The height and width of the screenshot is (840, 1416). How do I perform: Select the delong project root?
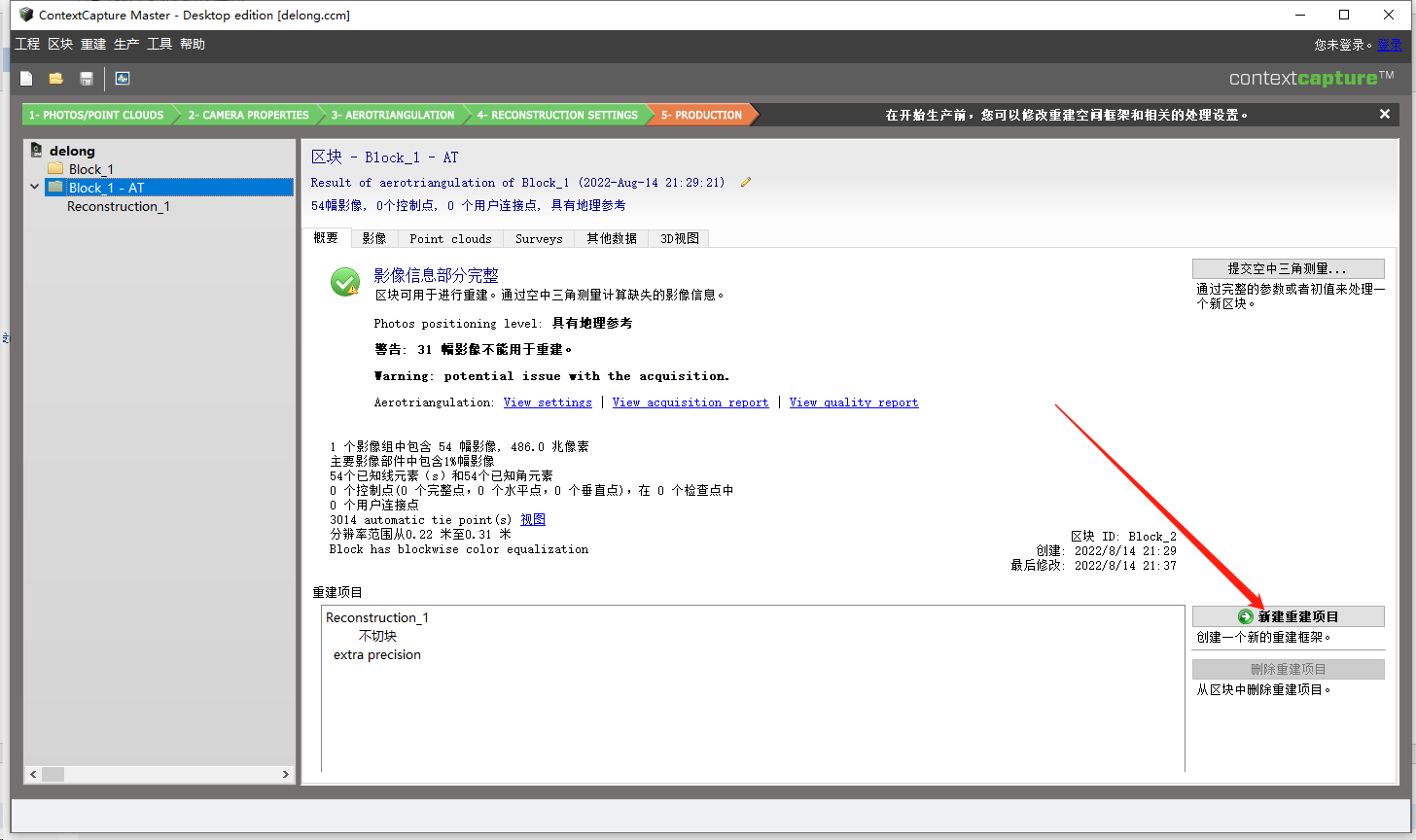pyautogui.click(x=73, y=151)
